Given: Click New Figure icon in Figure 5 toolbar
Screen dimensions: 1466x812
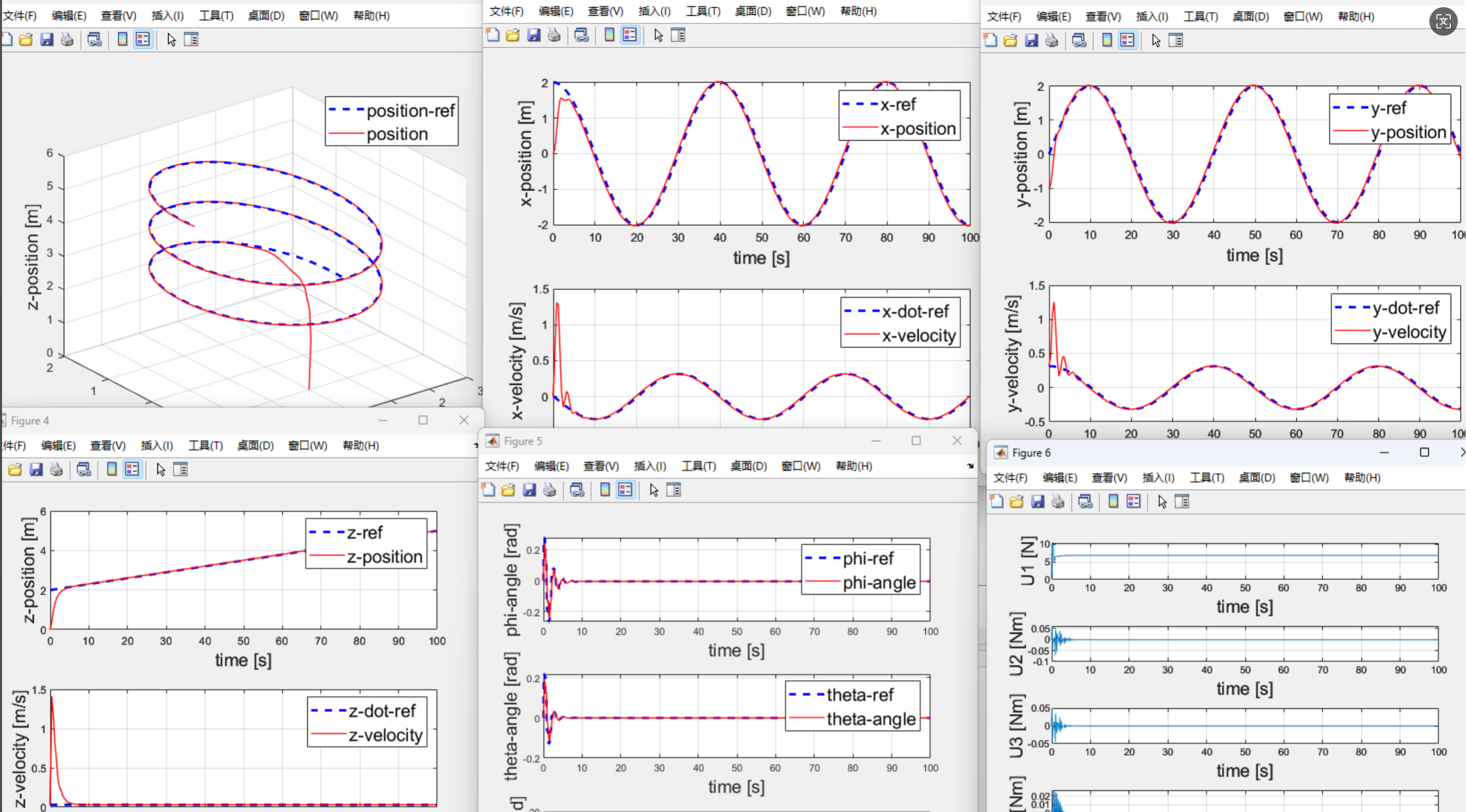Looking at the screenshot, I should point(488,490).
